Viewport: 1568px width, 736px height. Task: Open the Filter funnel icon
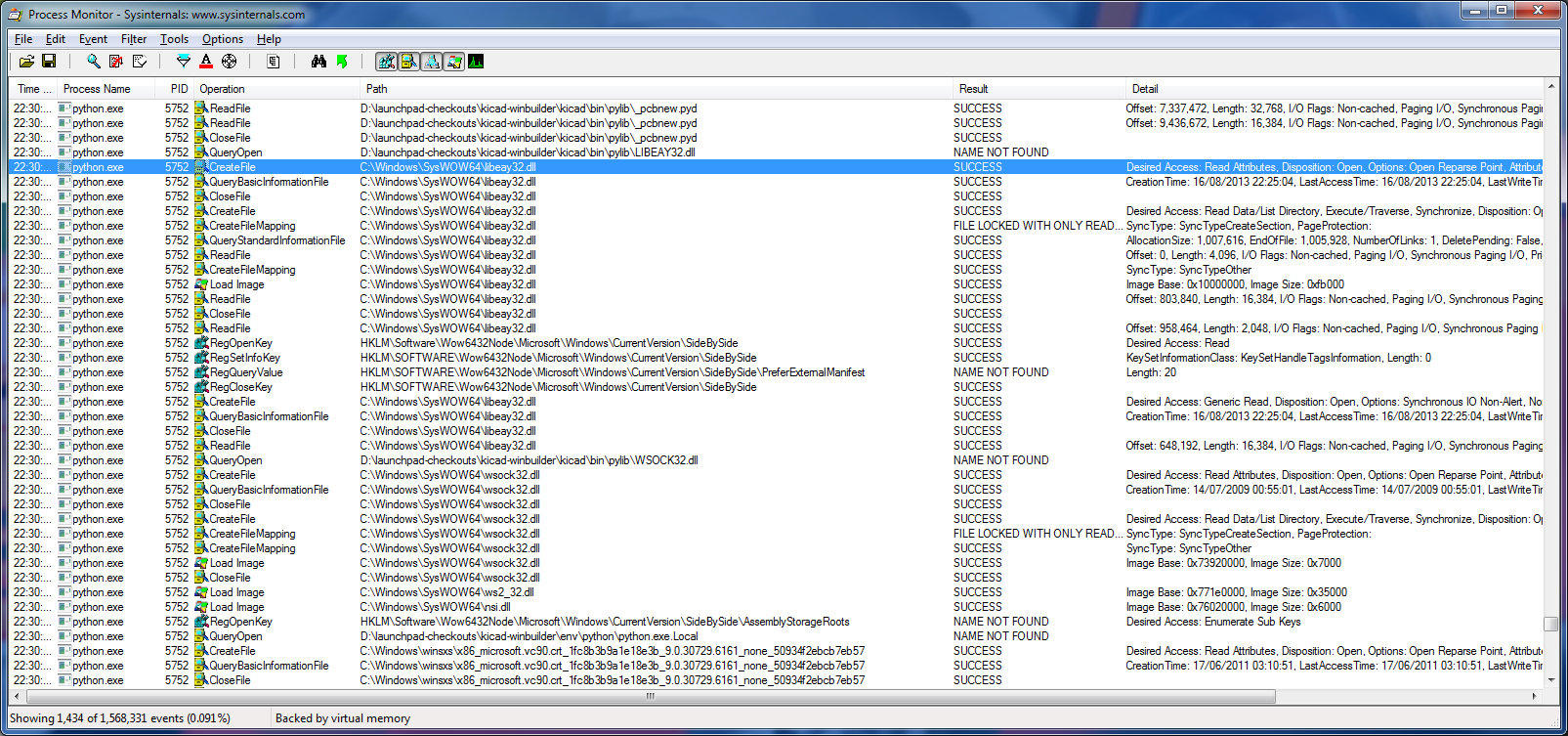tap(183, 62)
